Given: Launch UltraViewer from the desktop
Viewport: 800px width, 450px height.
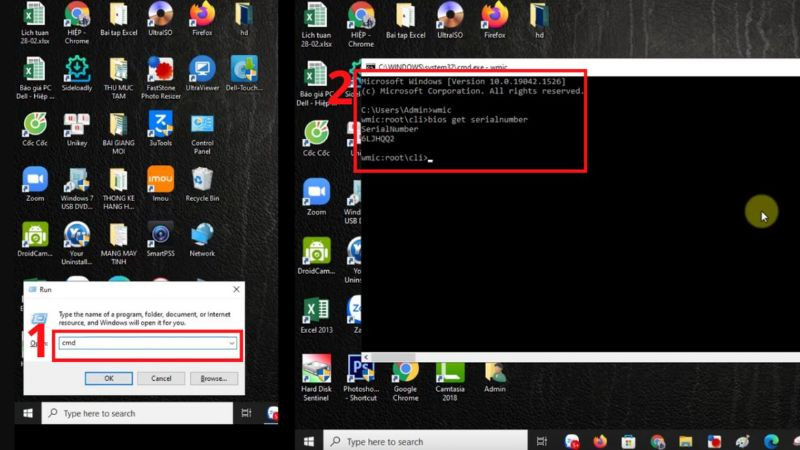Looking at the screenshot, I should (202, 70).
